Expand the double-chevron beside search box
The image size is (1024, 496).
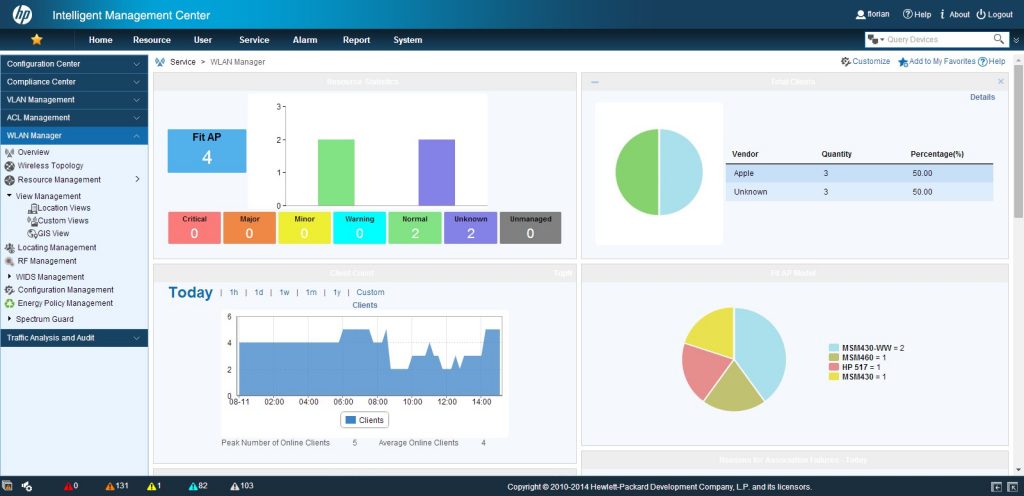click(1016, 40)
